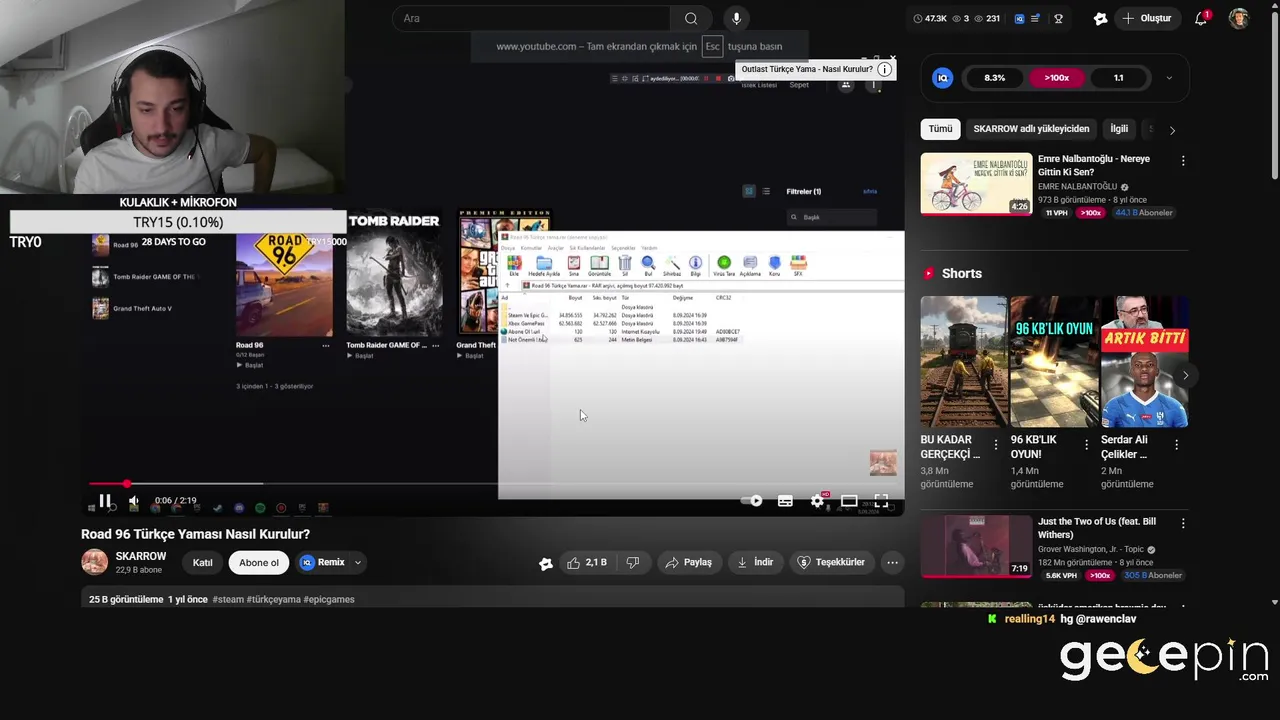Expand the vidIQ Remix dropdown arrow
The width and height of the screenshot is (1280, 720).
pos(357,563)
